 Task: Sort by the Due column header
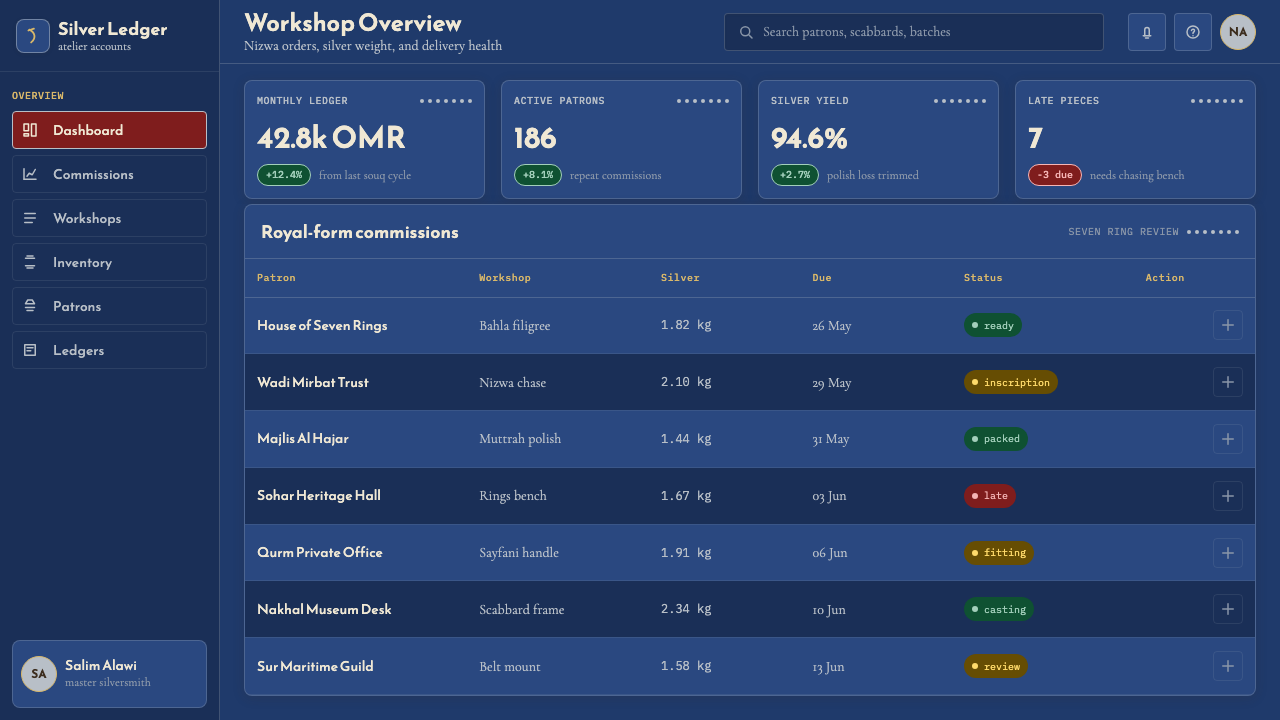(822, 278)
